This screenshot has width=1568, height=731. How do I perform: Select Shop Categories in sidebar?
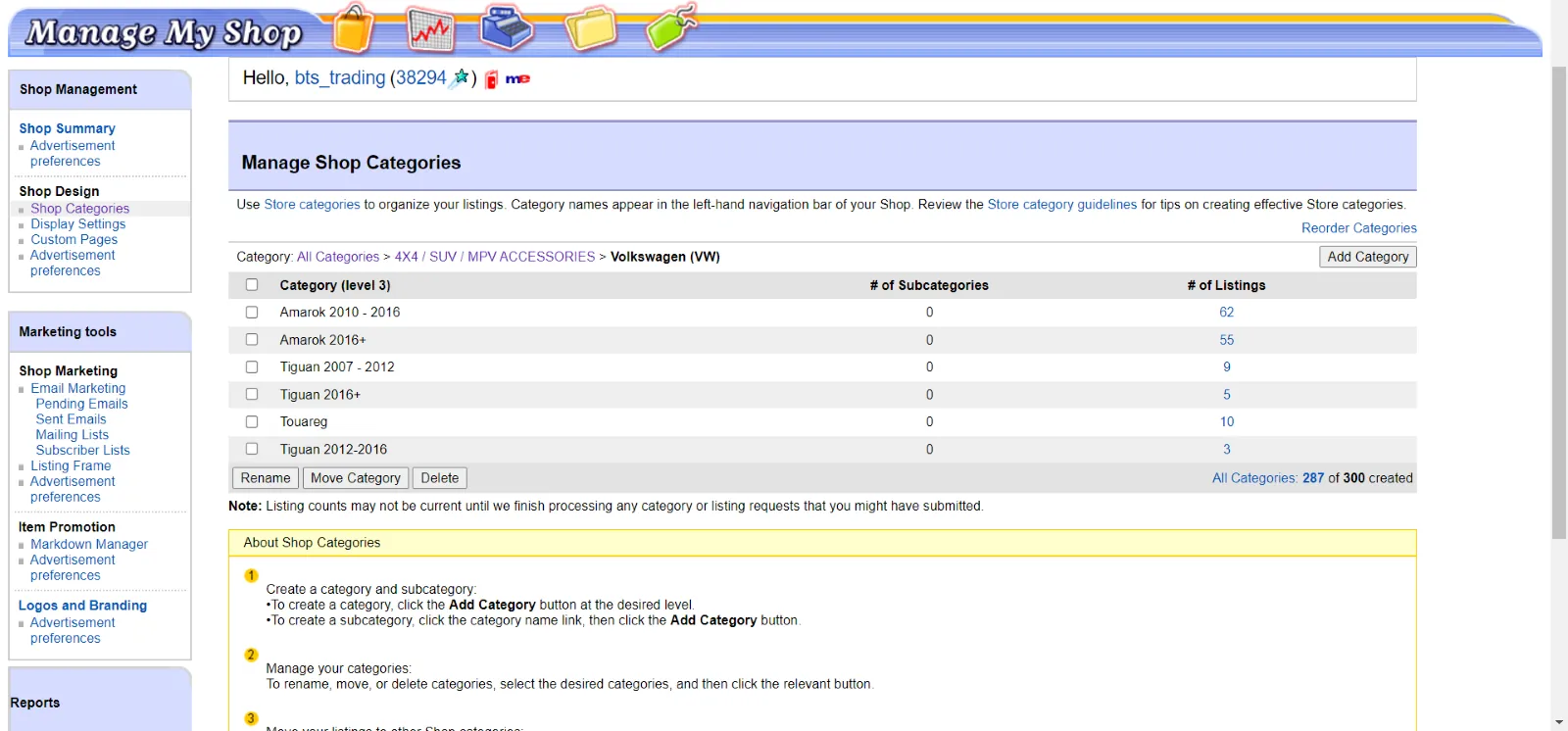tap(79, 209)
